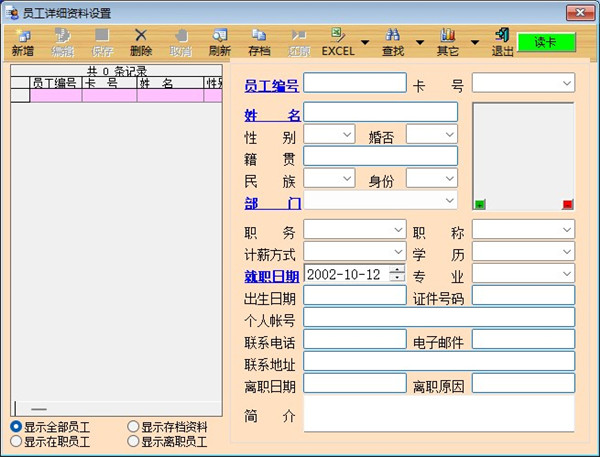600x457 pixels.
Task: Click the 部门 link label
Action: click(272, 203)
